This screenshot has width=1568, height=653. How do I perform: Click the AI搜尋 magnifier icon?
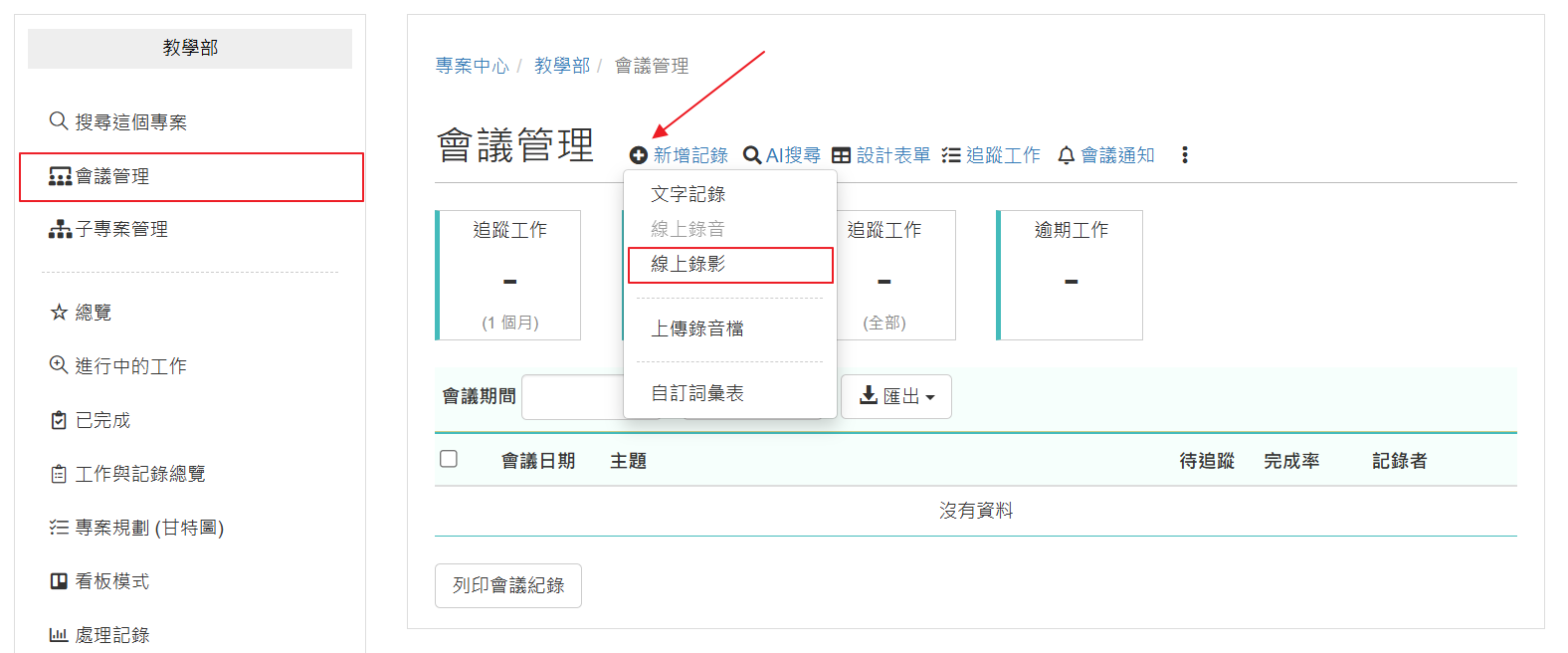[752, 155]
